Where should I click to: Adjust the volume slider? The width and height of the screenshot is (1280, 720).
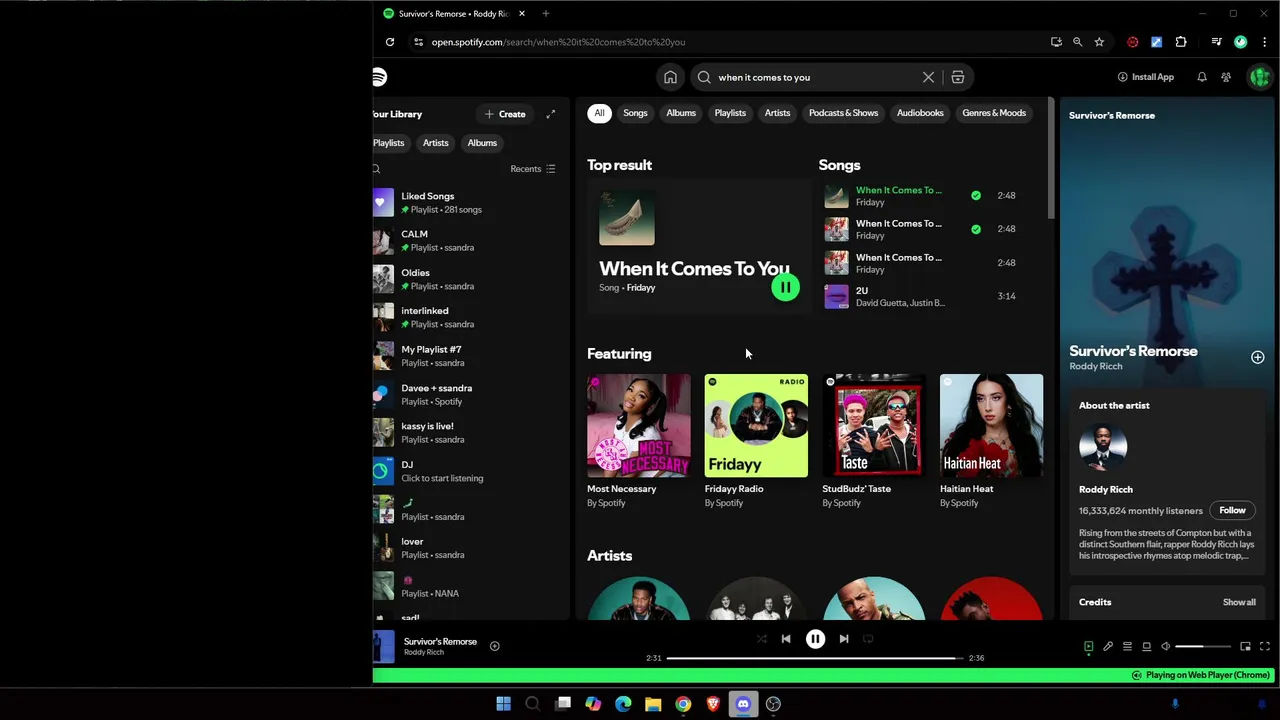[x=1203, y=647]
